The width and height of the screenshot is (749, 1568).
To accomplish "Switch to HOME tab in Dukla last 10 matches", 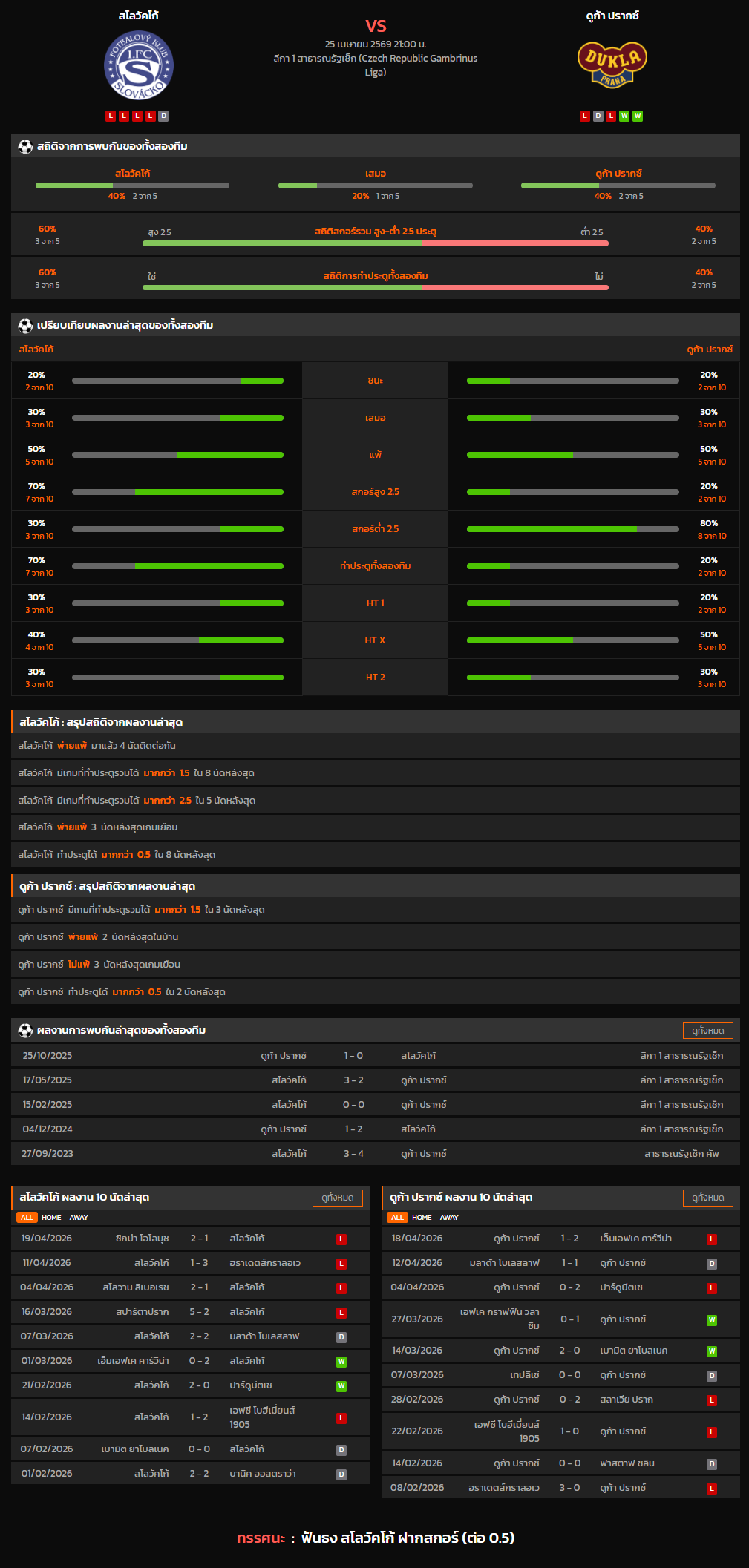I will click(422, 1218).
